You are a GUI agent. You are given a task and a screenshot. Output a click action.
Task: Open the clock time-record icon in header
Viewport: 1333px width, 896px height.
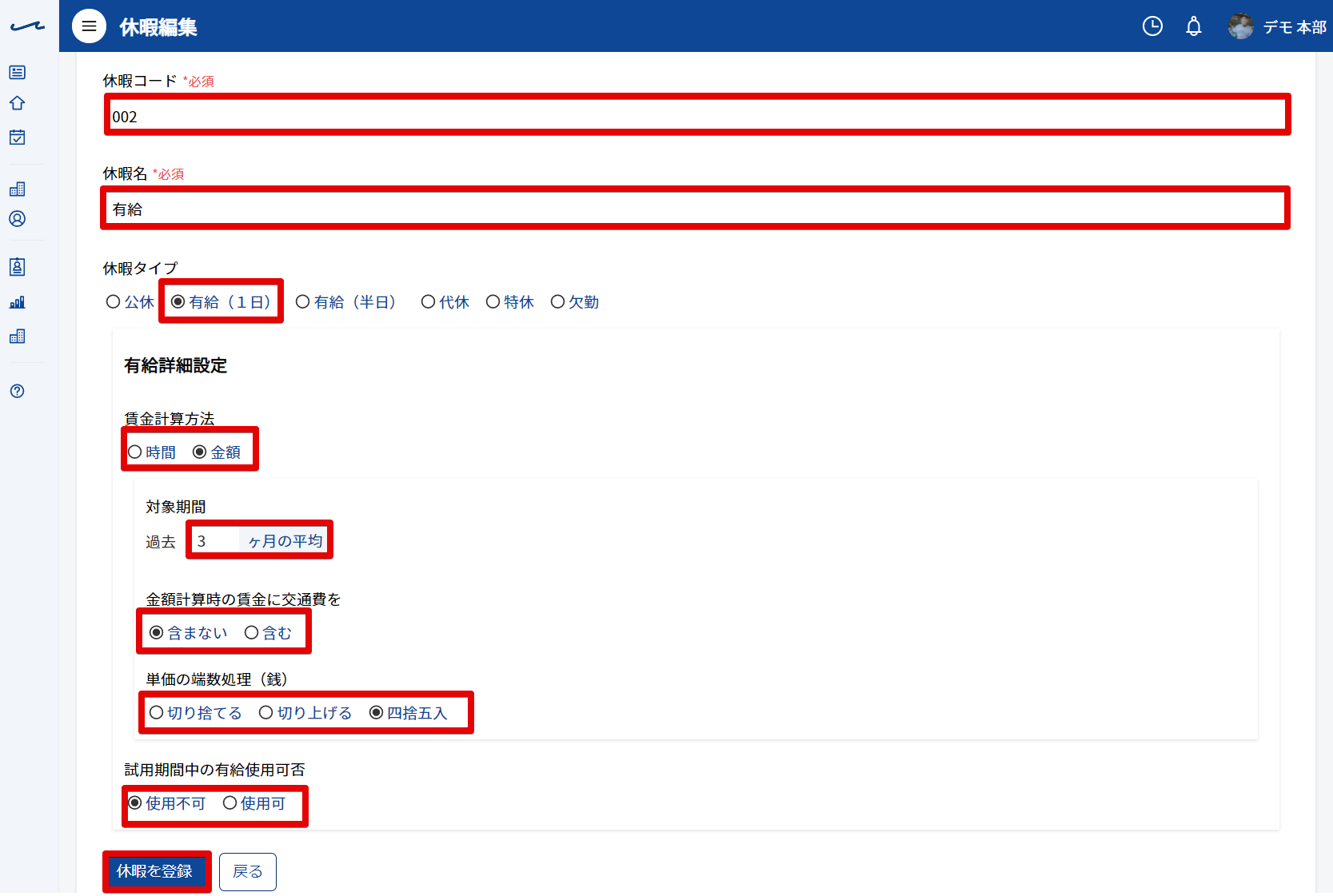point(1152,26)
